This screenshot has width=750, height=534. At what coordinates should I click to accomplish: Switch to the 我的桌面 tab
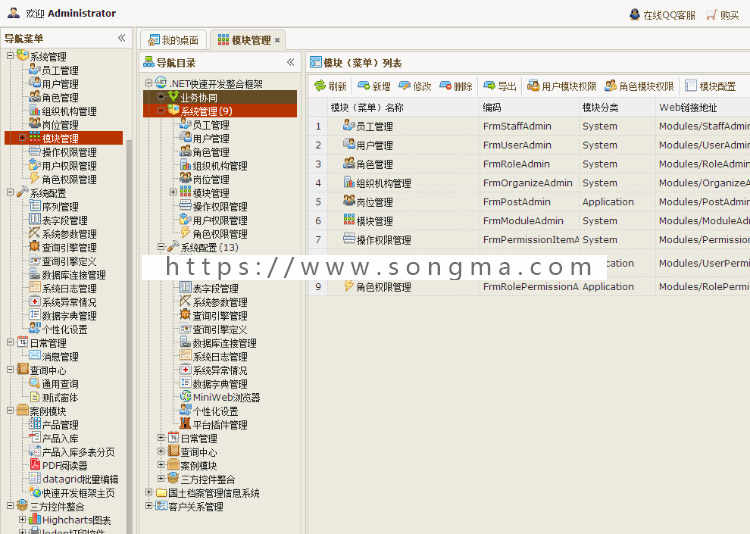pos(173,40)
